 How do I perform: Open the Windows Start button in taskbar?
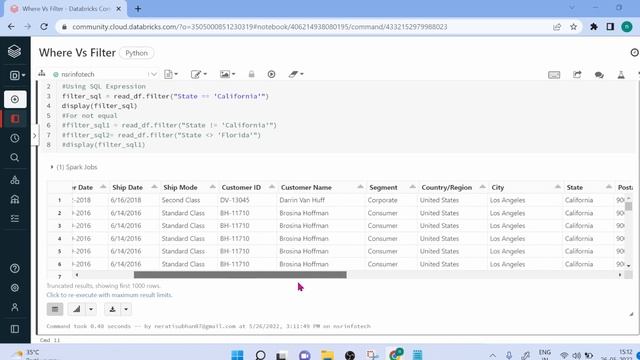point(237,355)
